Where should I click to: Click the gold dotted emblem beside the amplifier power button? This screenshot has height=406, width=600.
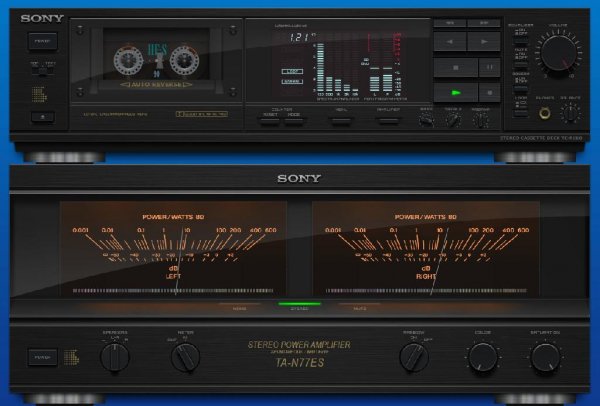(x=71, y=357)
